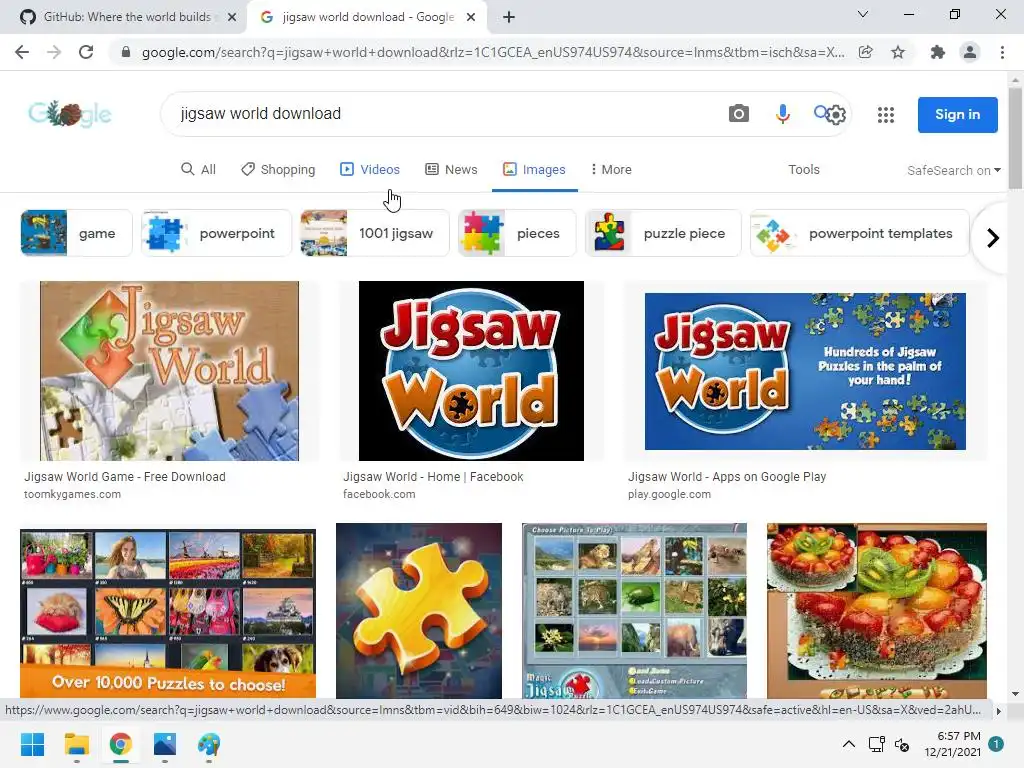Image resolution: width=1024 pixels, height=768 pixels.
Task: Close the GitHub tab
Action: (232, 17)
